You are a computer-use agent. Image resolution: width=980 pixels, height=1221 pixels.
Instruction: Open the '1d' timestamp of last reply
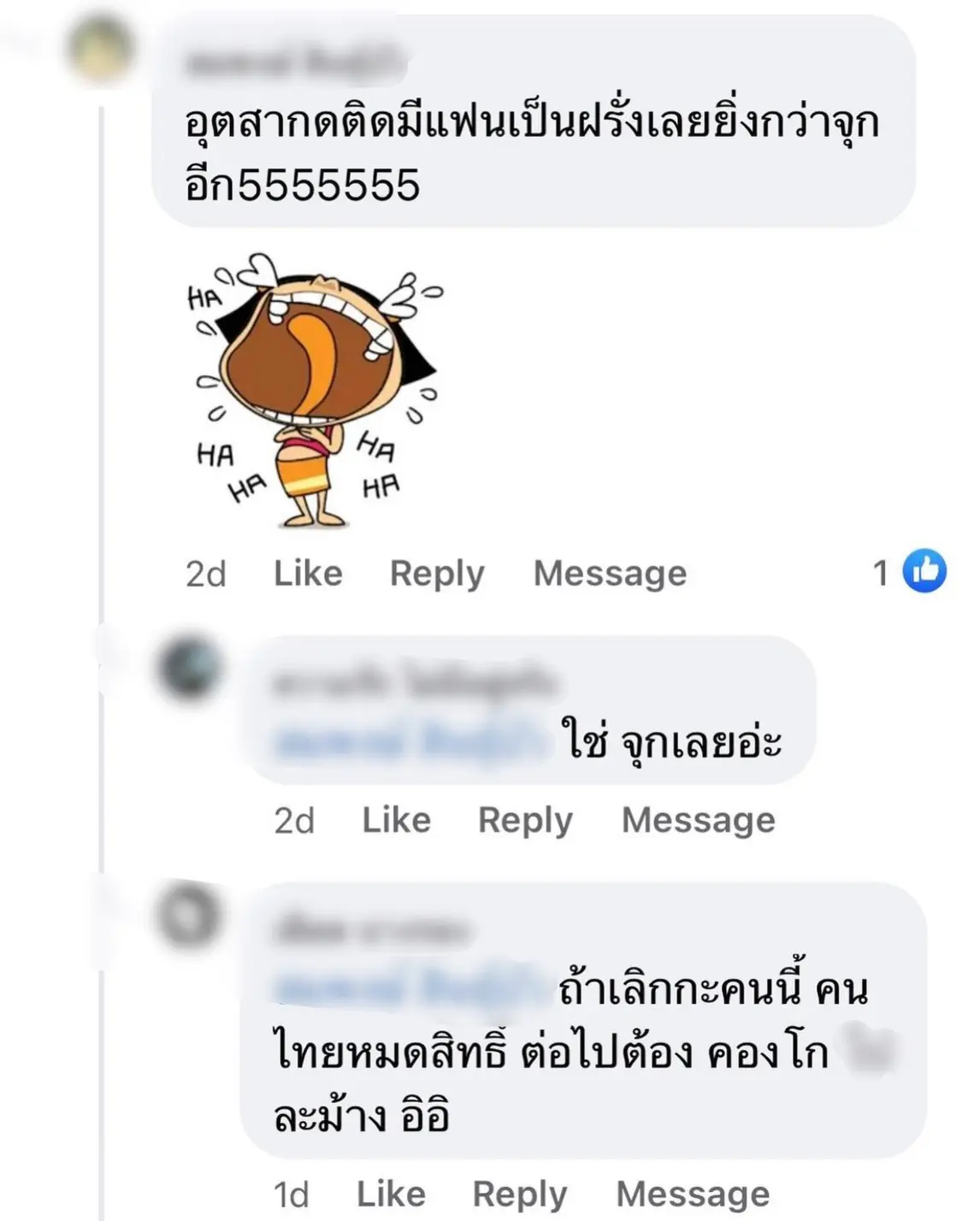click(291, 1195)
